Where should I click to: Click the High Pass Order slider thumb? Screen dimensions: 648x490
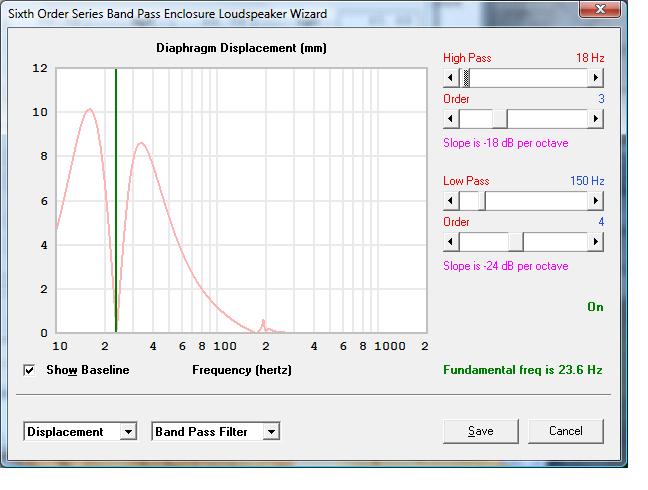click(500, 119)
